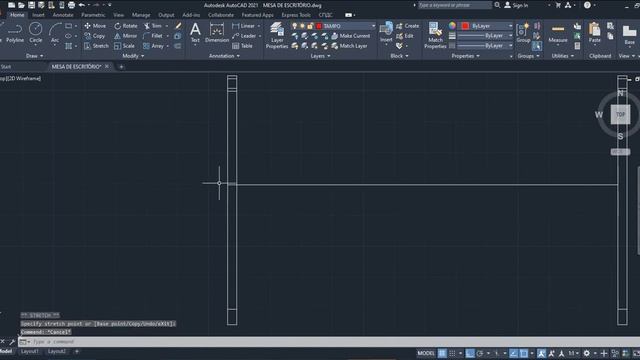The image size is (640, 360).
Task: Toggle polar tracking in status bar
Action: [480, 353]
